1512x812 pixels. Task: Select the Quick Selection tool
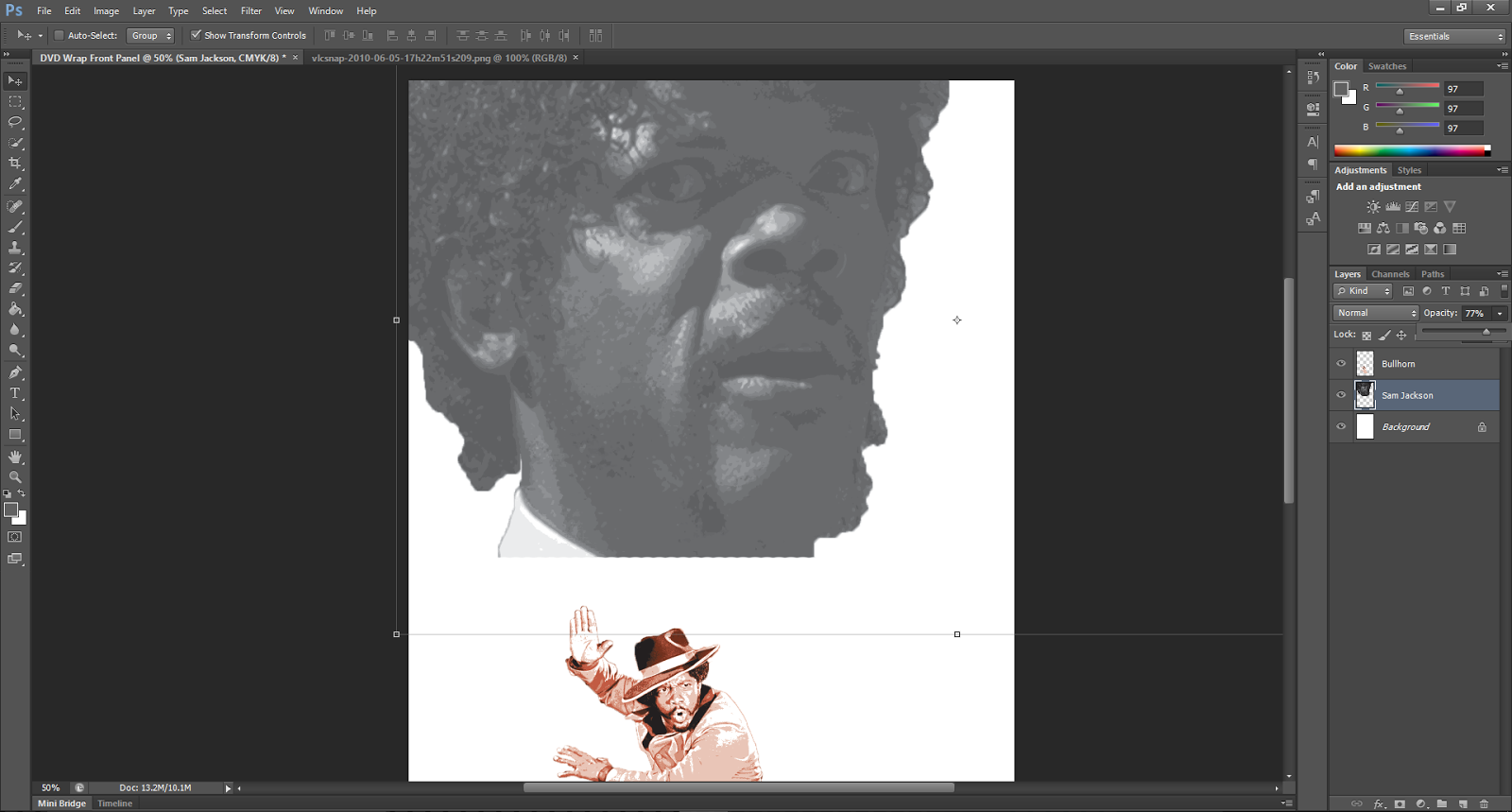click(15, 143)
